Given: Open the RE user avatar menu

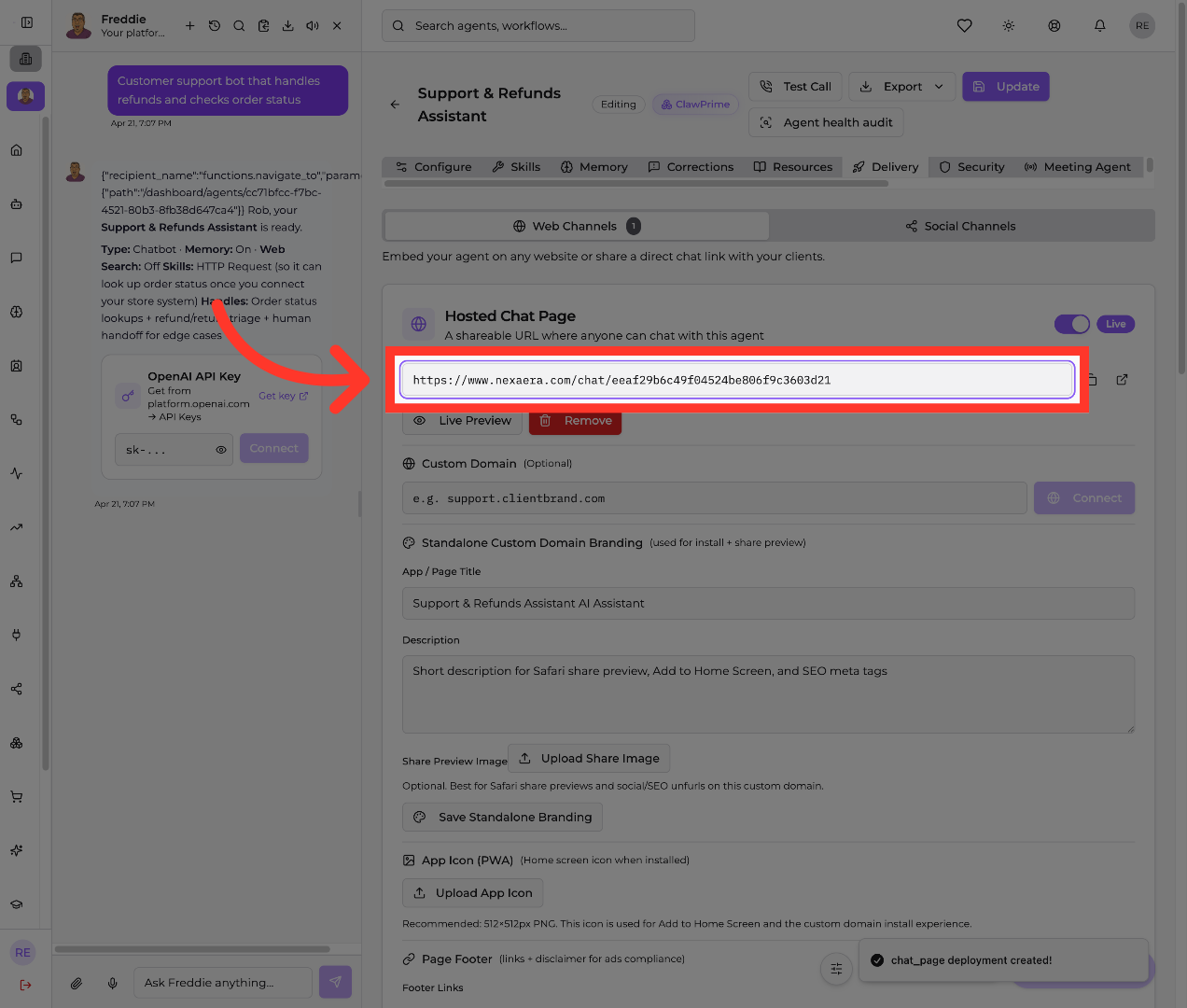Looking at the screenshot, I should click(1142, 26).
